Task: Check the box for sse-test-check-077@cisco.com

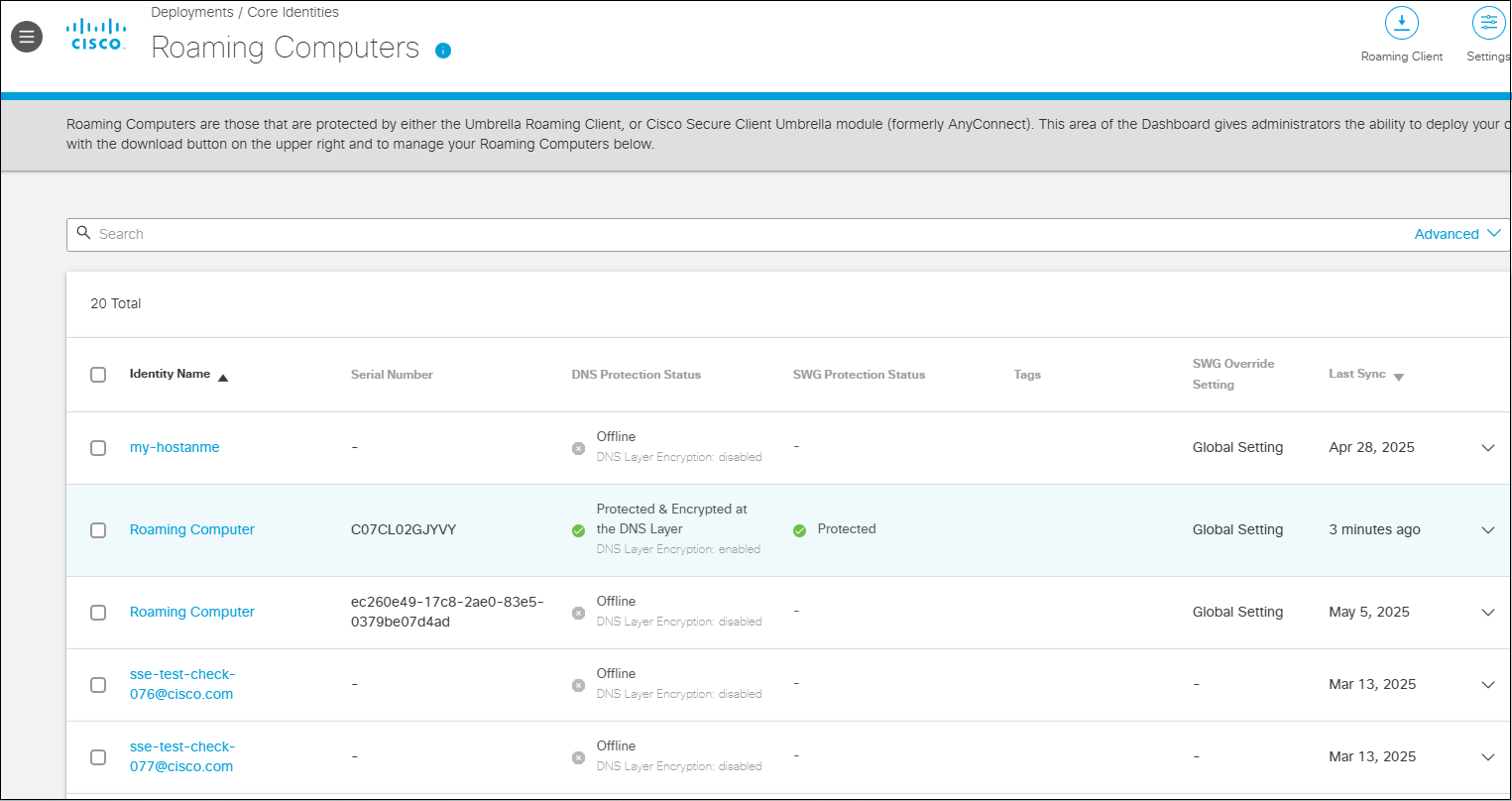Action: pyautogui.click(x=98, y=757)
